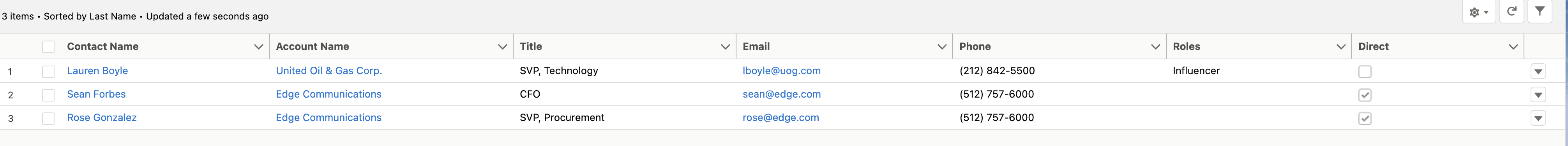Click the sean@edge.com email link

pyautogui.click(x=782, y=94)
